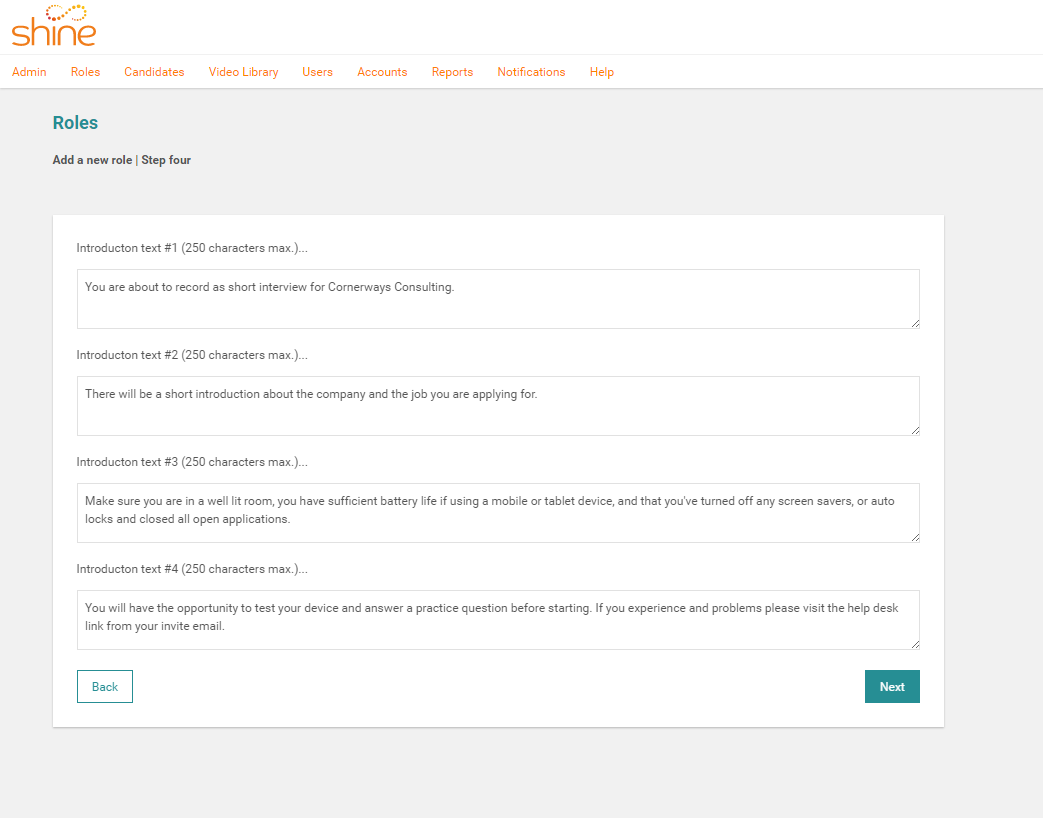Viewport: 1043px width, 818px height.
Task: Go to the Candidates section
Action: 154,72
